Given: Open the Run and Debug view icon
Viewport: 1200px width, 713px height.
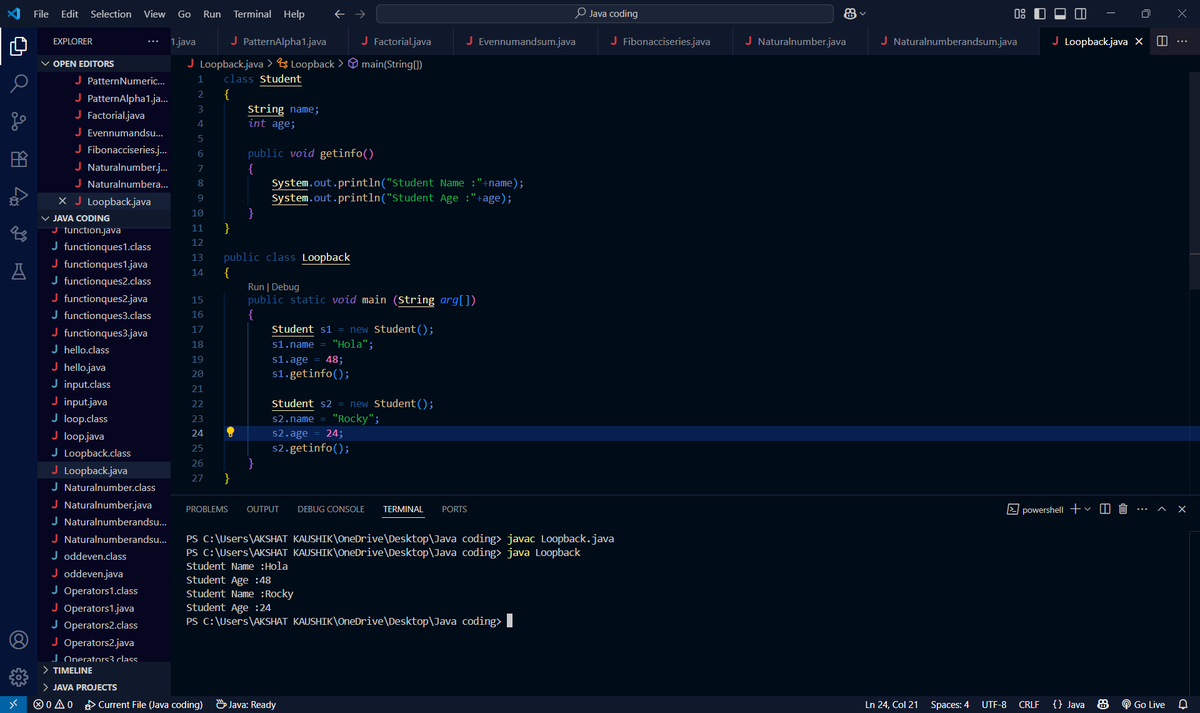Looking at the screenshot, I should click(x=18, y=196).
